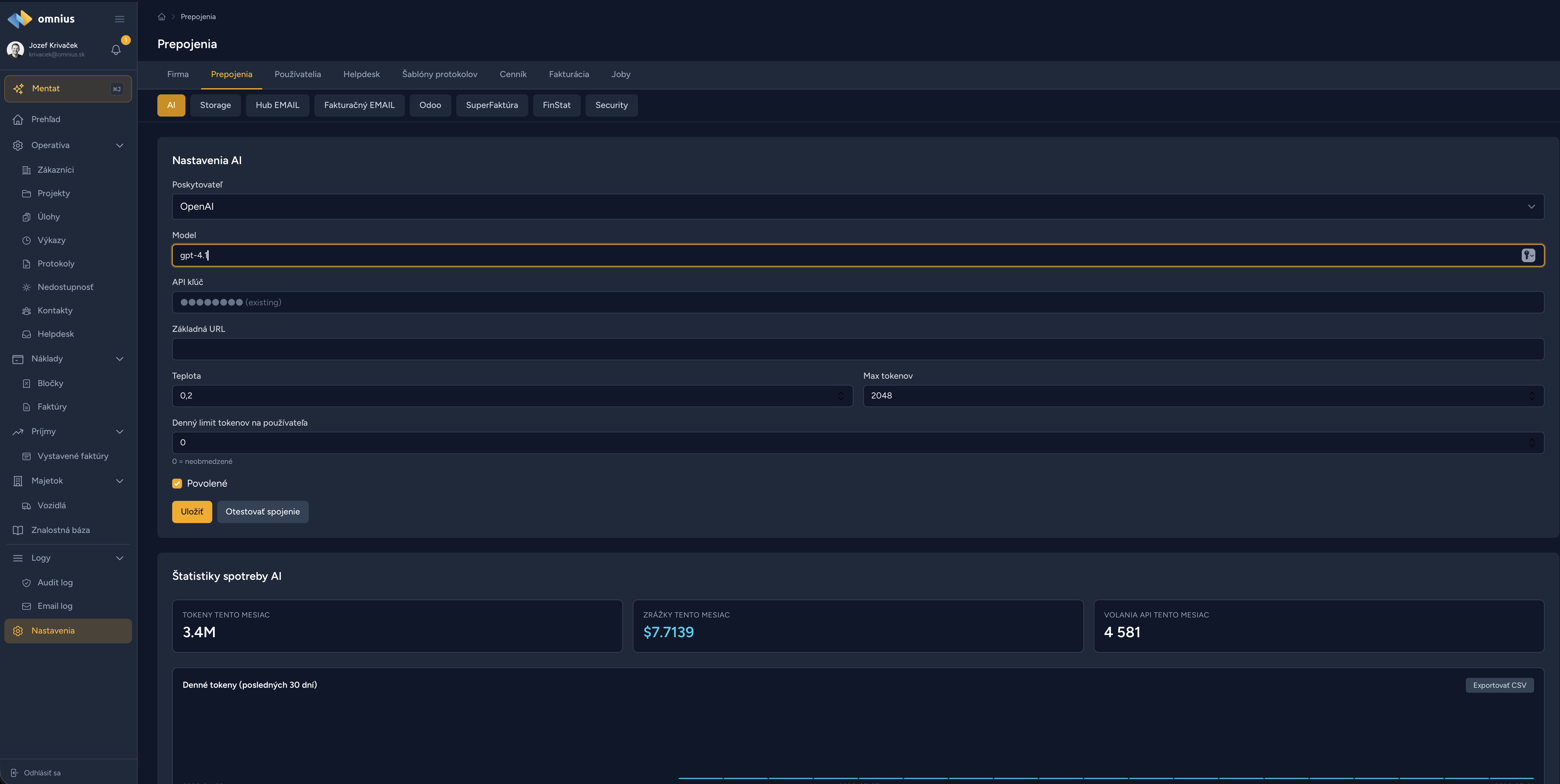Click Odhlásiť sa link

coord(42,773)
